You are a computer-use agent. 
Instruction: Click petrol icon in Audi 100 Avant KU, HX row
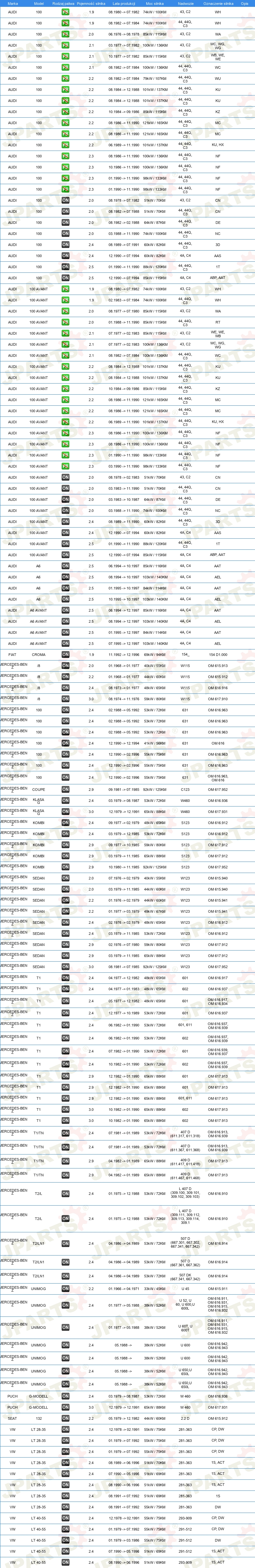[65, 422]
